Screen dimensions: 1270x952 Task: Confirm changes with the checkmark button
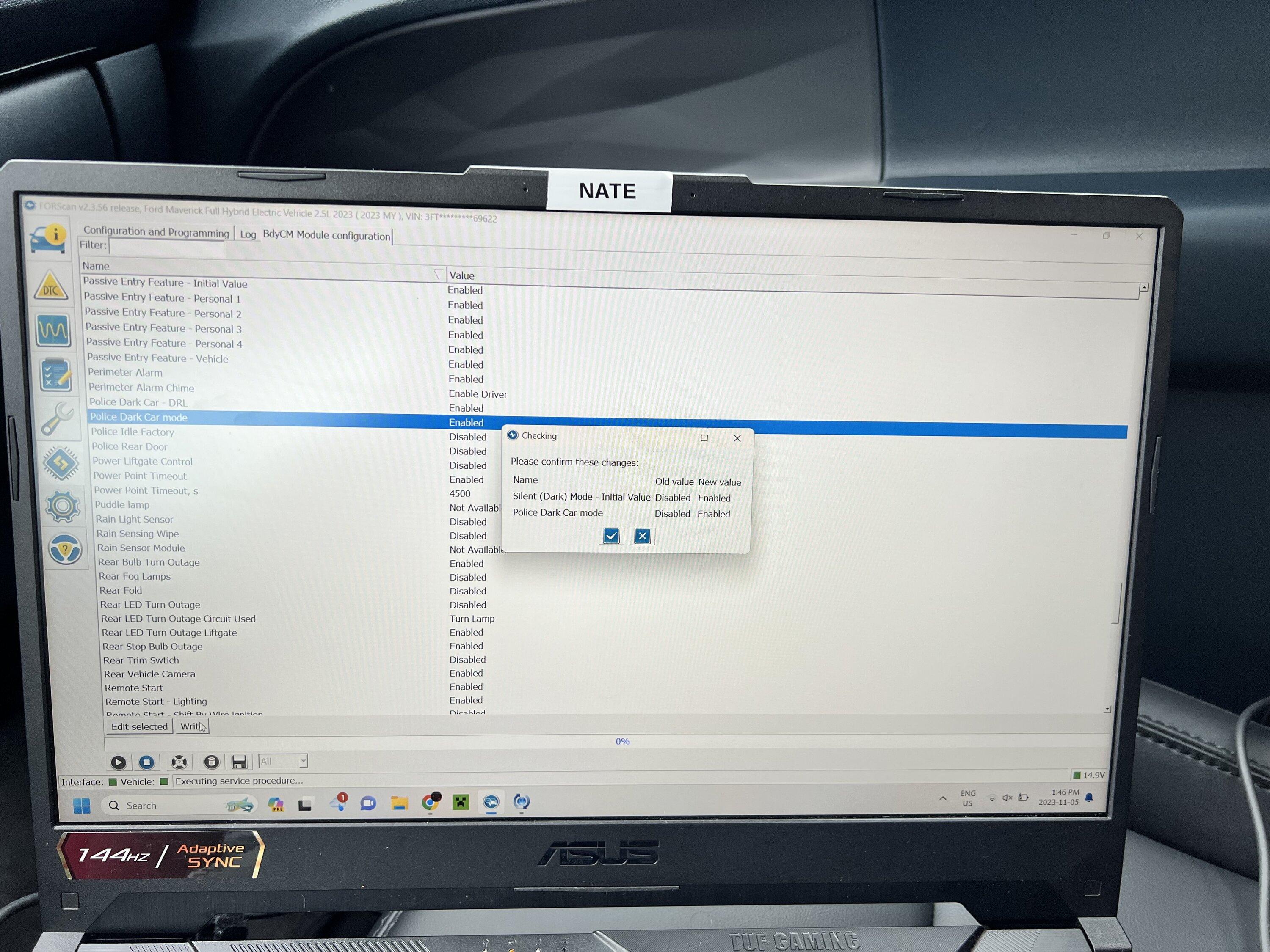tap(611, 536)
